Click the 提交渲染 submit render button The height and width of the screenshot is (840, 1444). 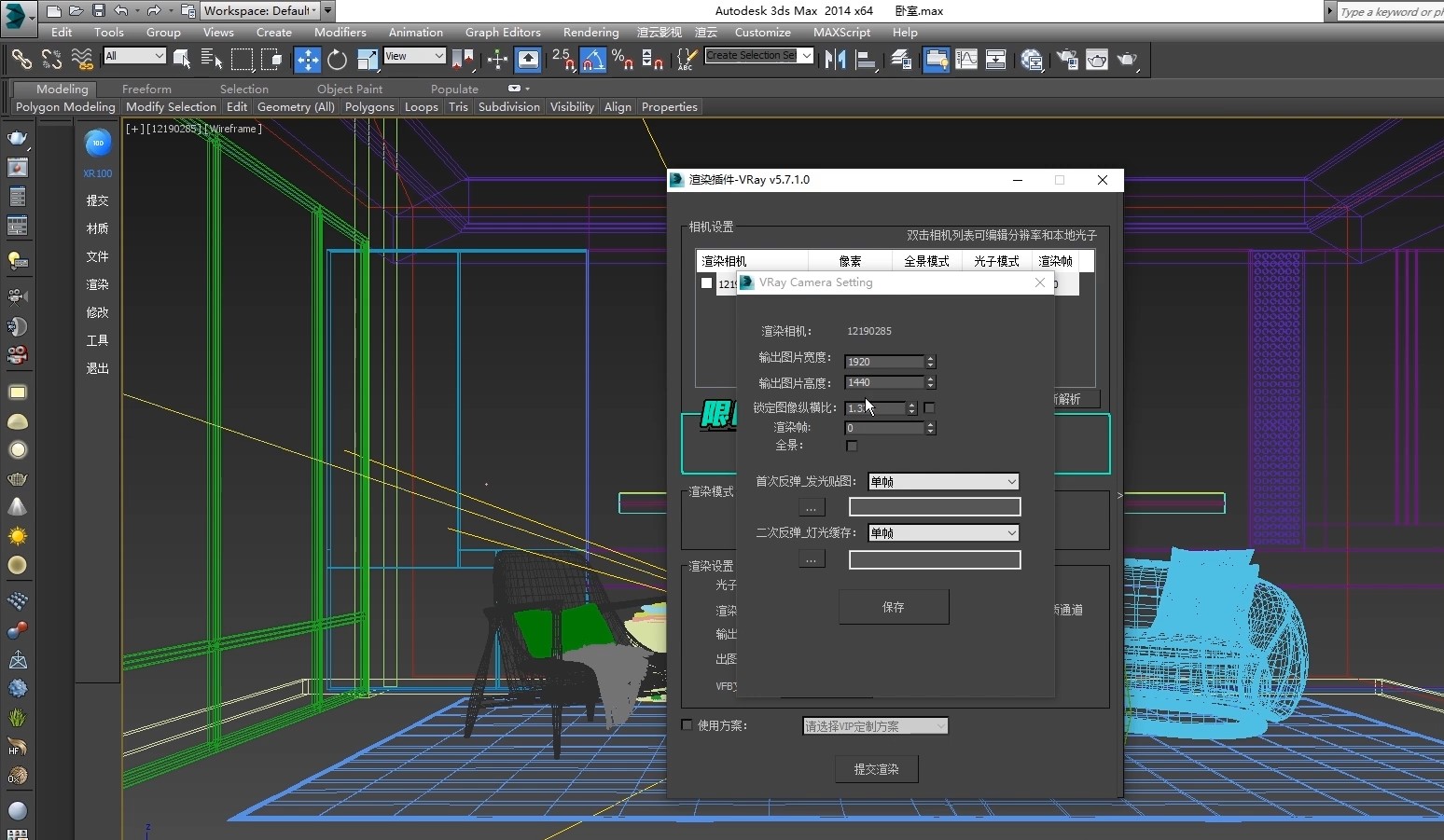(876, 769)
